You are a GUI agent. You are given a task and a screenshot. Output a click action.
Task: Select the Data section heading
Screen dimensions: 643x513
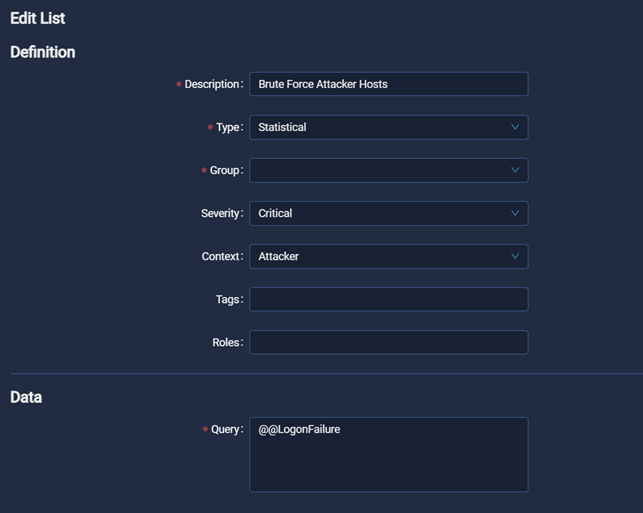[26, 397]
